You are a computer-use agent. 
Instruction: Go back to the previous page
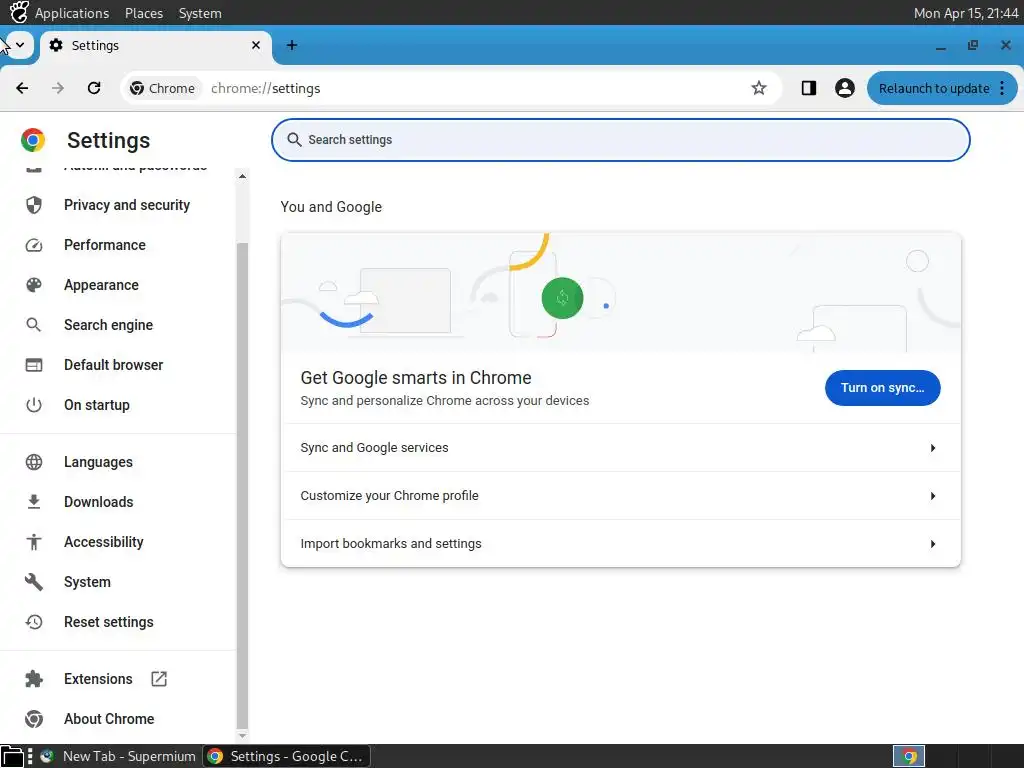[x=22, y=88]
